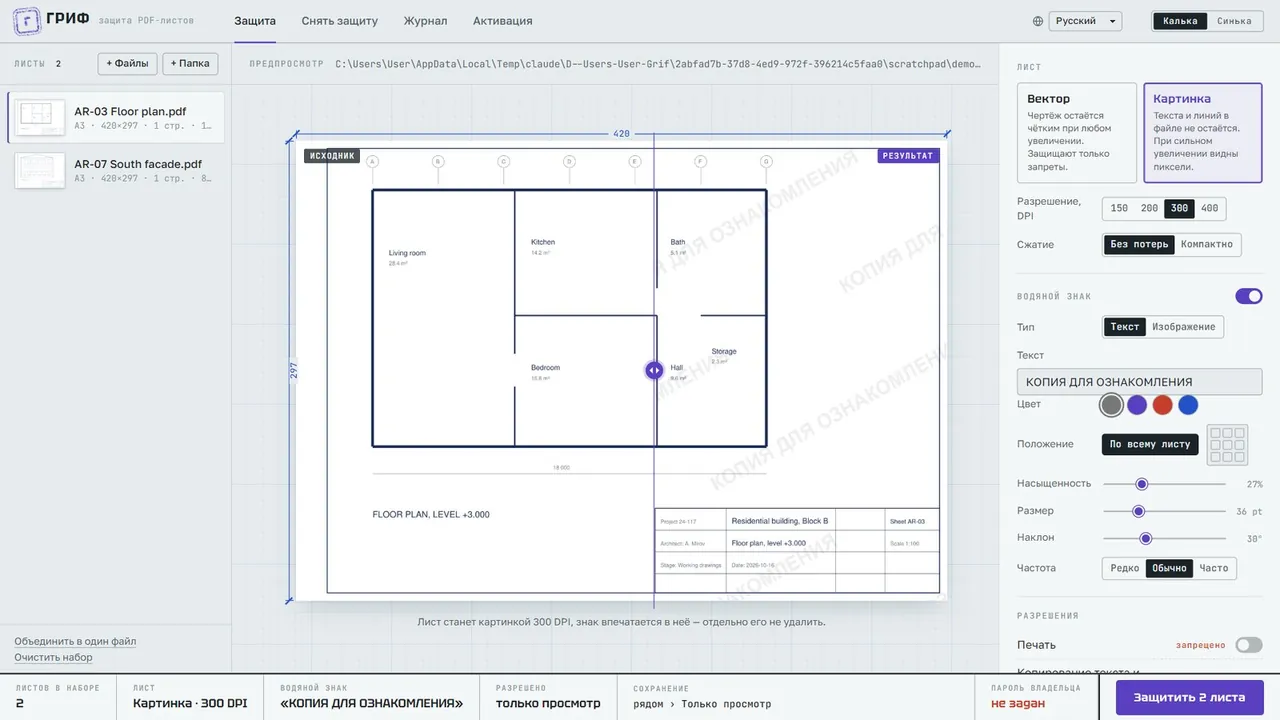
Task: Select Компактно compression
Action: pos(1207,245)
